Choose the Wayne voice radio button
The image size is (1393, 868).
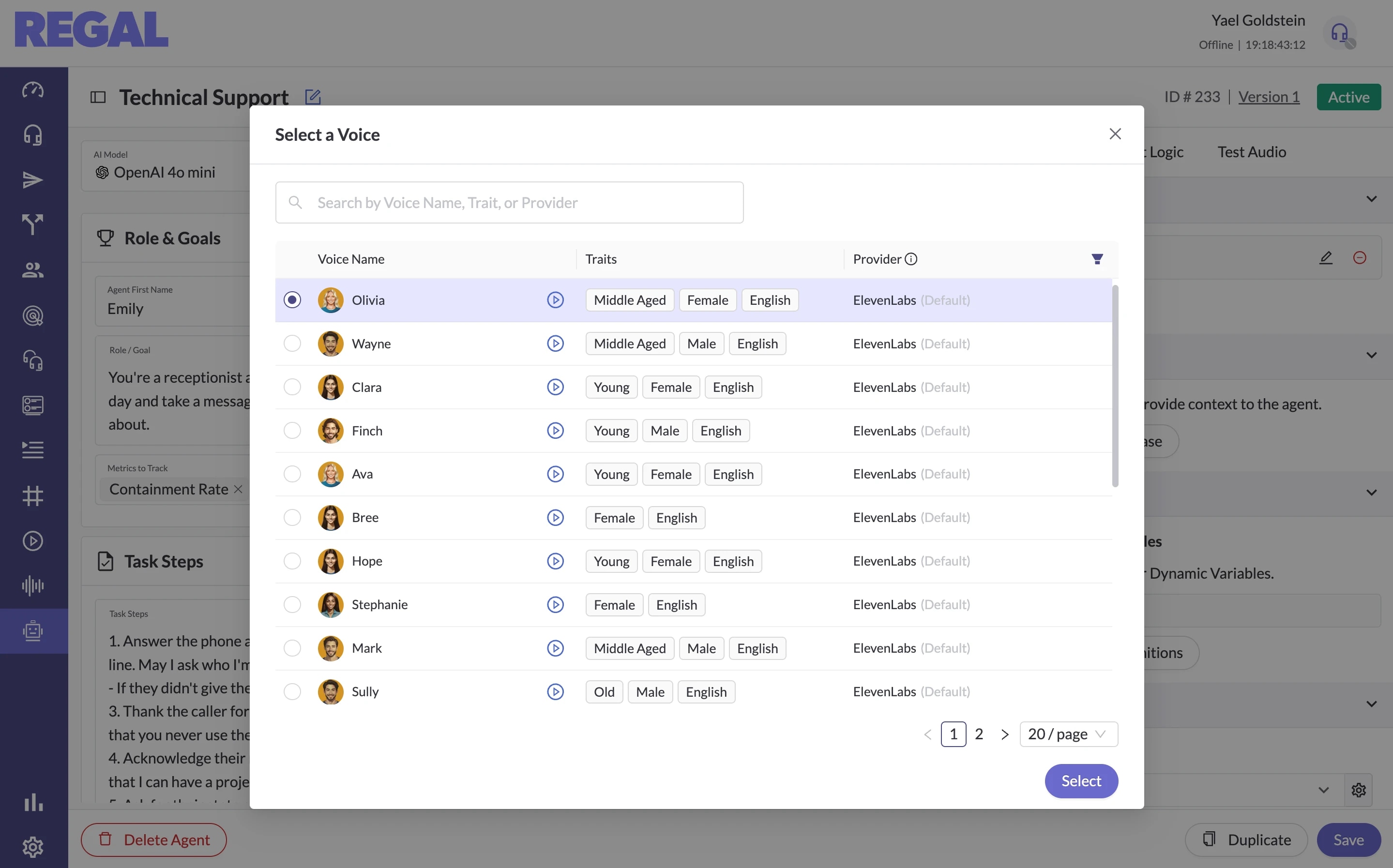point(293,344)
